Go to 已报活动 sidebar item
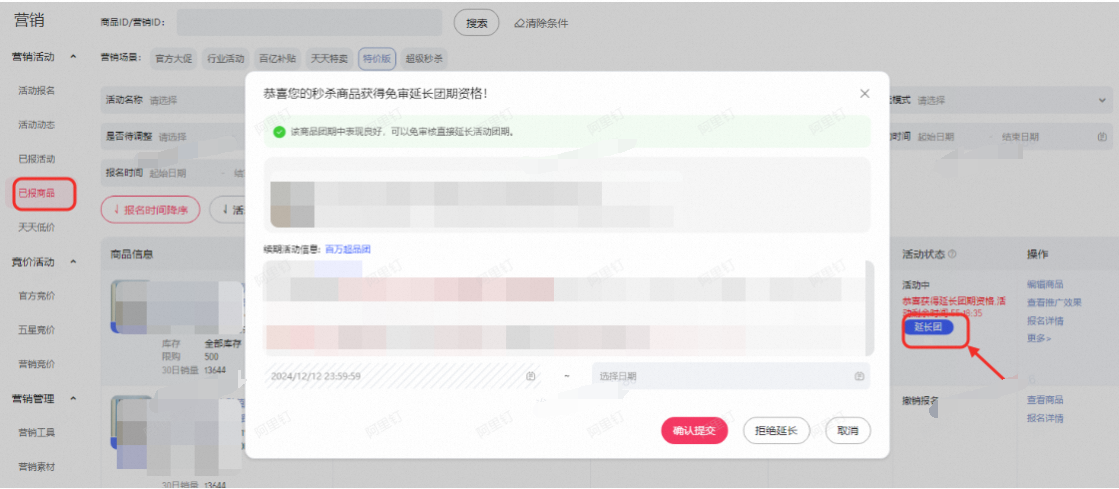Viewport: 1119px width, 489px height. tap(36, 158)
